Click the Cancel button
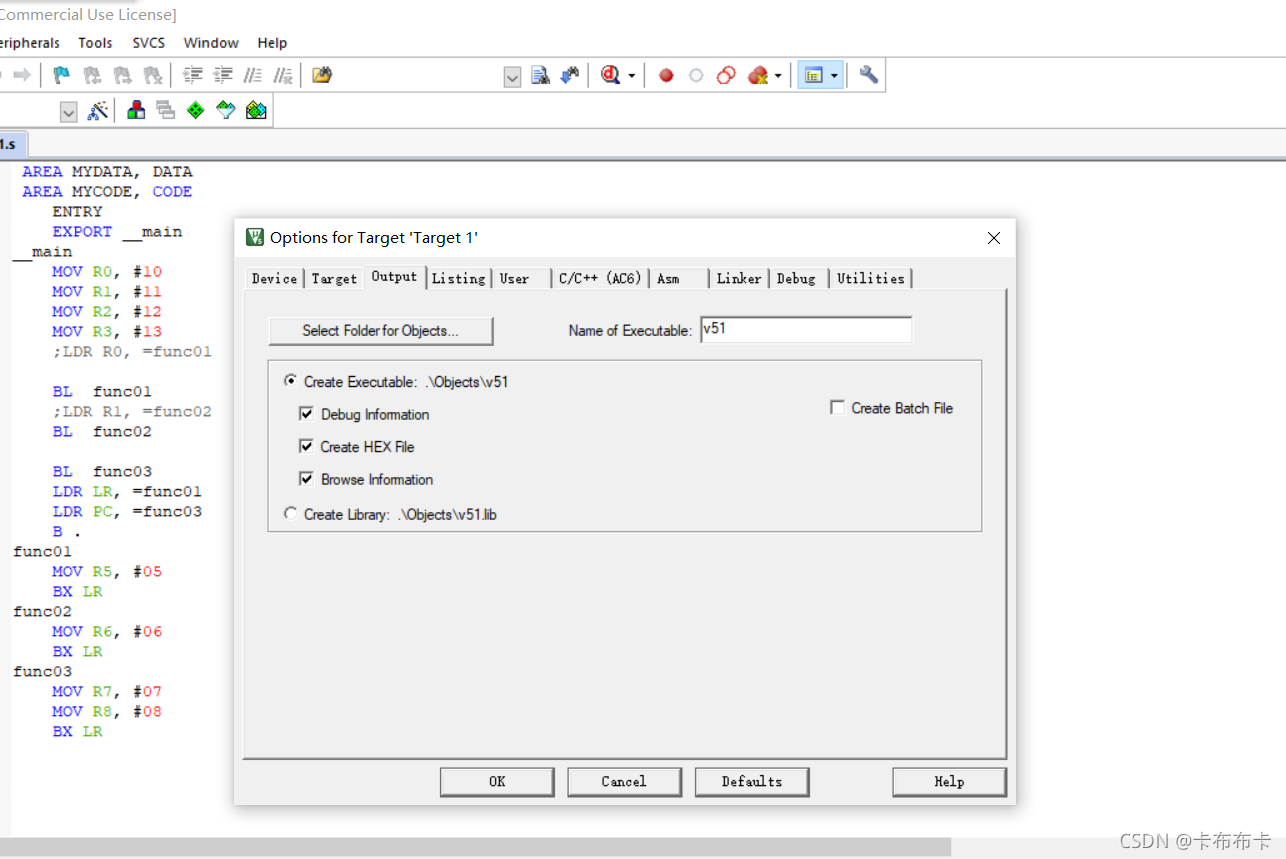 click(x=624, y=782)
